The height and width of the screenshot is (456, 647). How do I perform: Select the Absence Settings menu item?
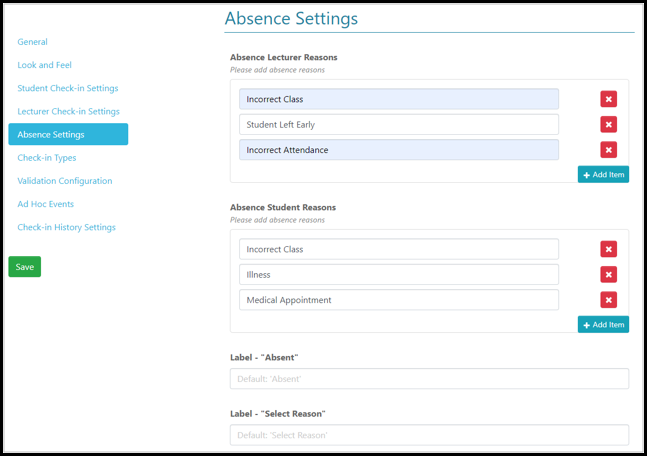68,134
